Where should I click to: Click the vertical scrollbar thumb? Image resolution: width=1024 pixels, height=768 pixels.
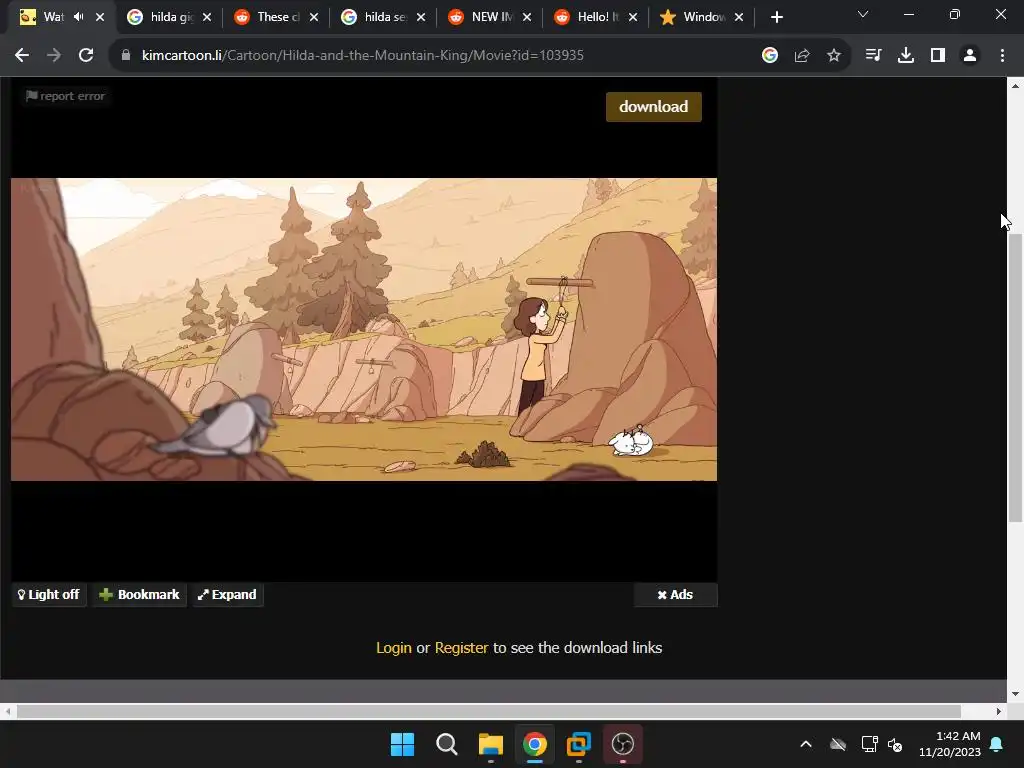[x=1015, y=377]
